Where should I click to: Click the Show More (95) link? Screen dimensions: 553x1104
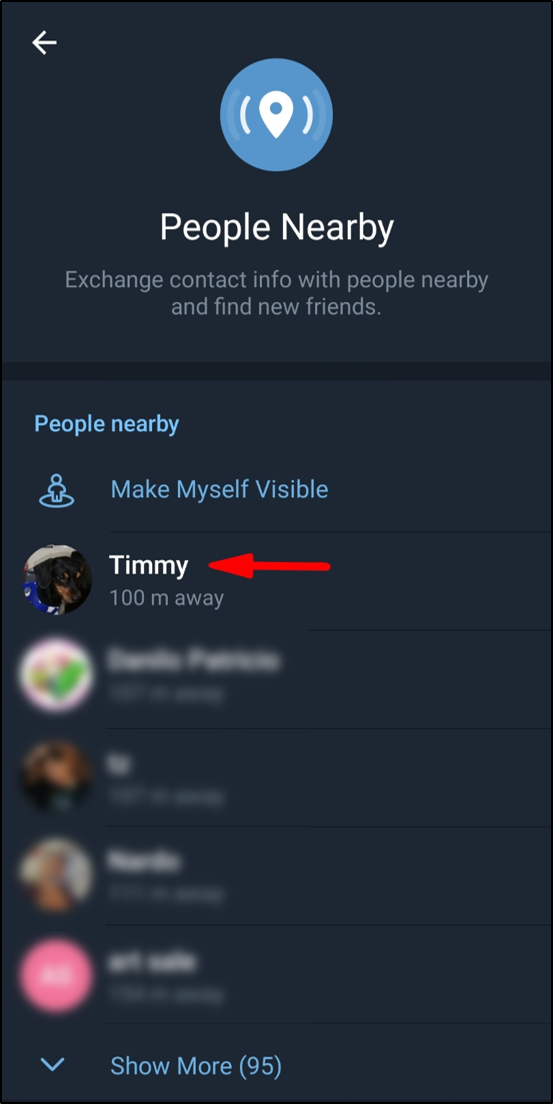(x=196, y=1065)
